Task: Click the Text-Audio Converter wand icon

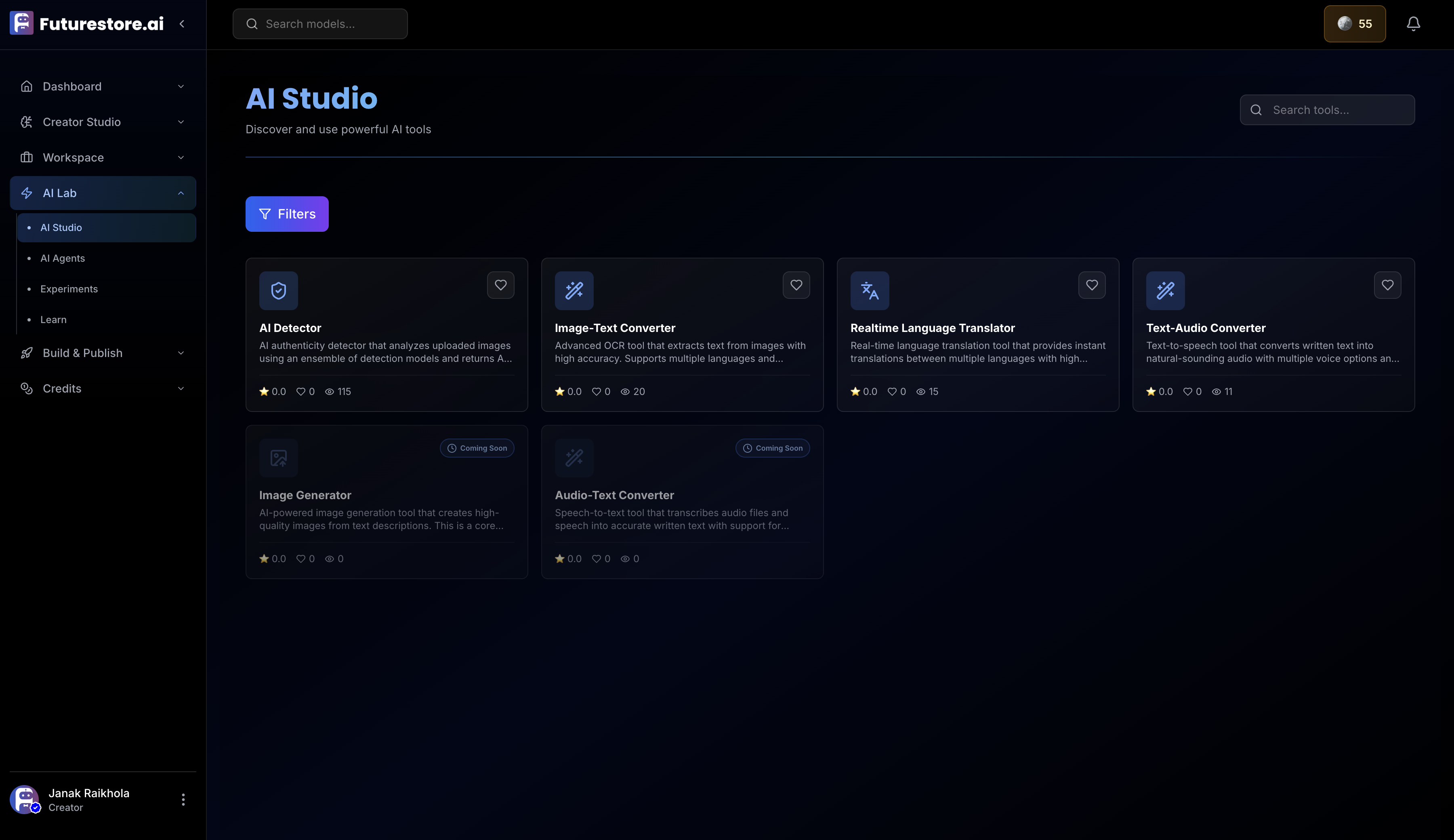Action: pyautogui.click(x=1165, y=291)
